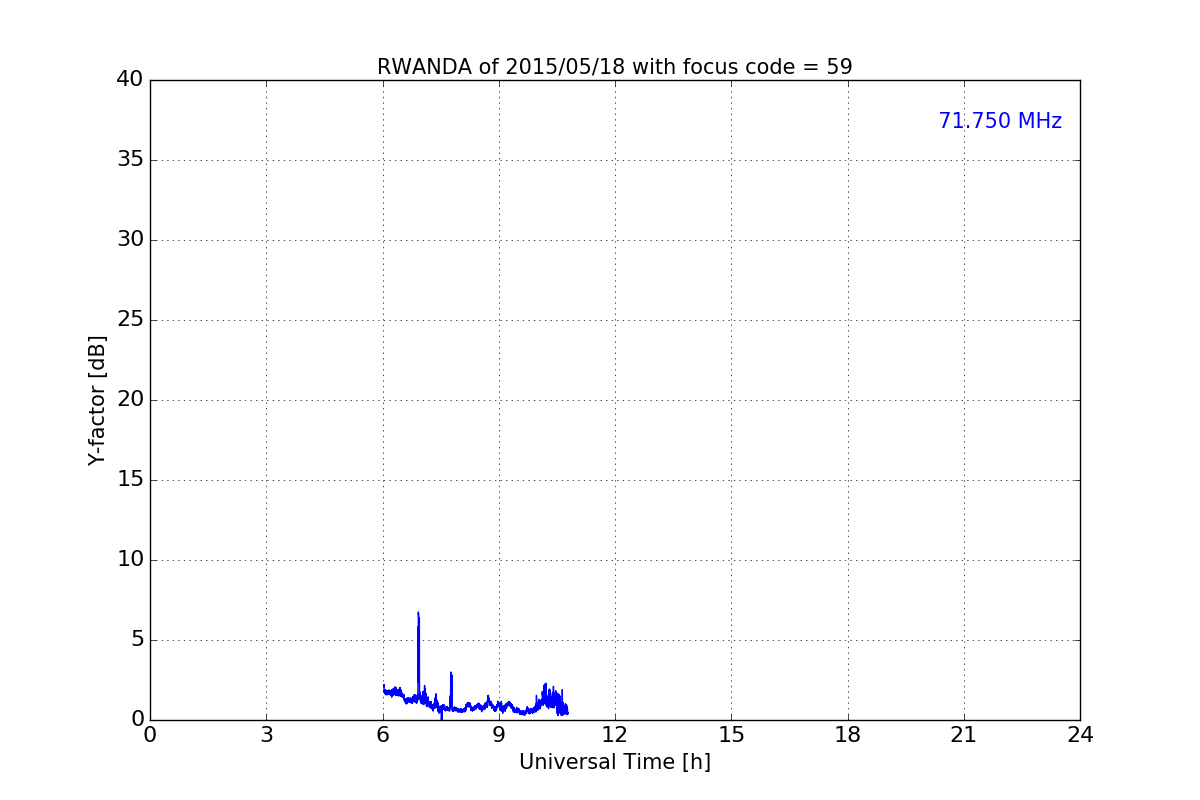Click the "Universal Time [h]" axis label
Viewport: 1200px width, 800px height.
(x=614, y=762)
